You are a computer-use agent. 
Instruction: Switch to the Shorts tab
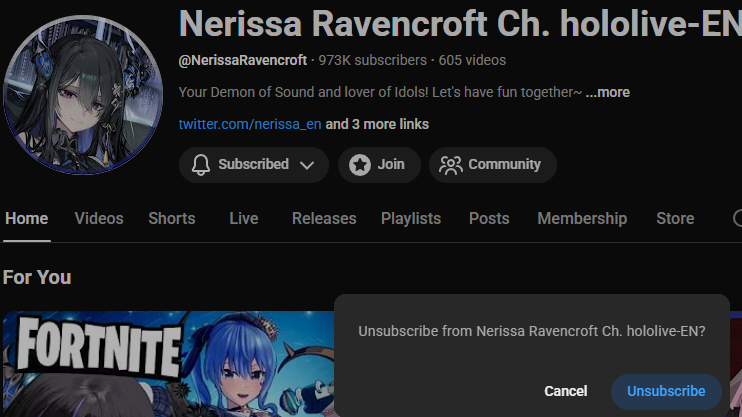[x=172, y=219]
